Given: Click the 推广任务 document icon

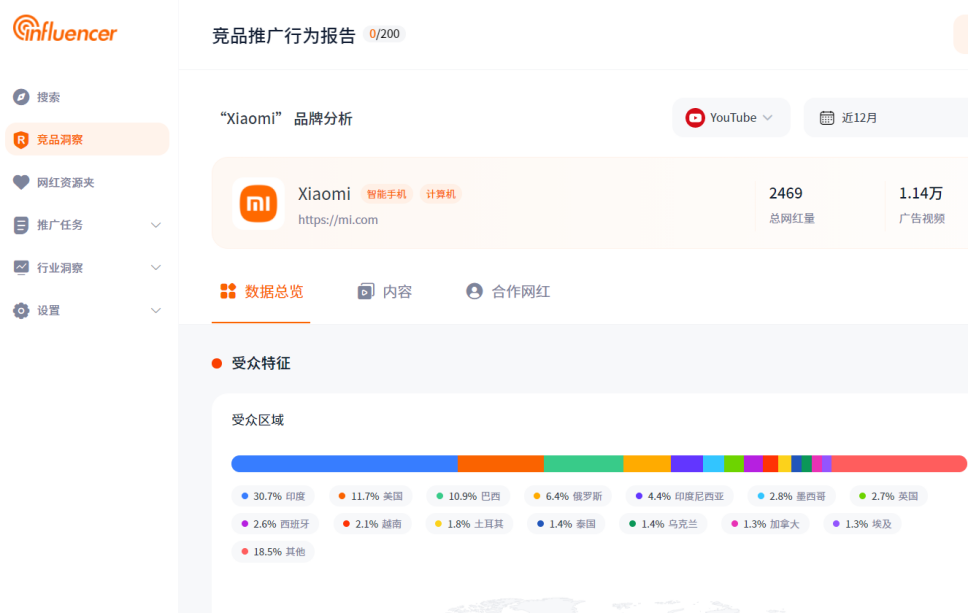Looking at the screenshot, I should [x=21, y=225].
